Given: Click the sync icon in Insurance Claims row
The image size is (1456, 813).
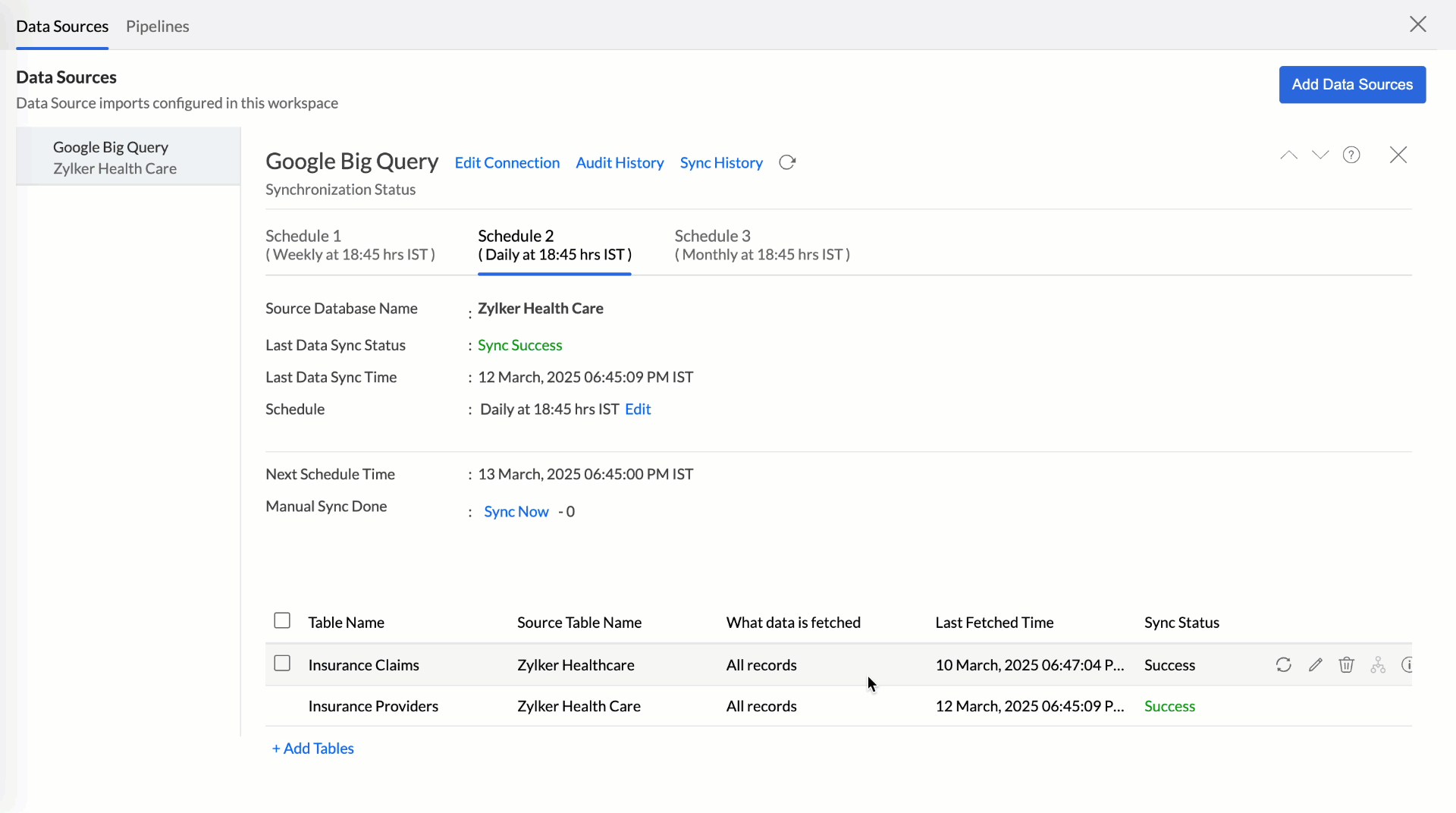Looking at the screenshot, I should click(1283, 665).
